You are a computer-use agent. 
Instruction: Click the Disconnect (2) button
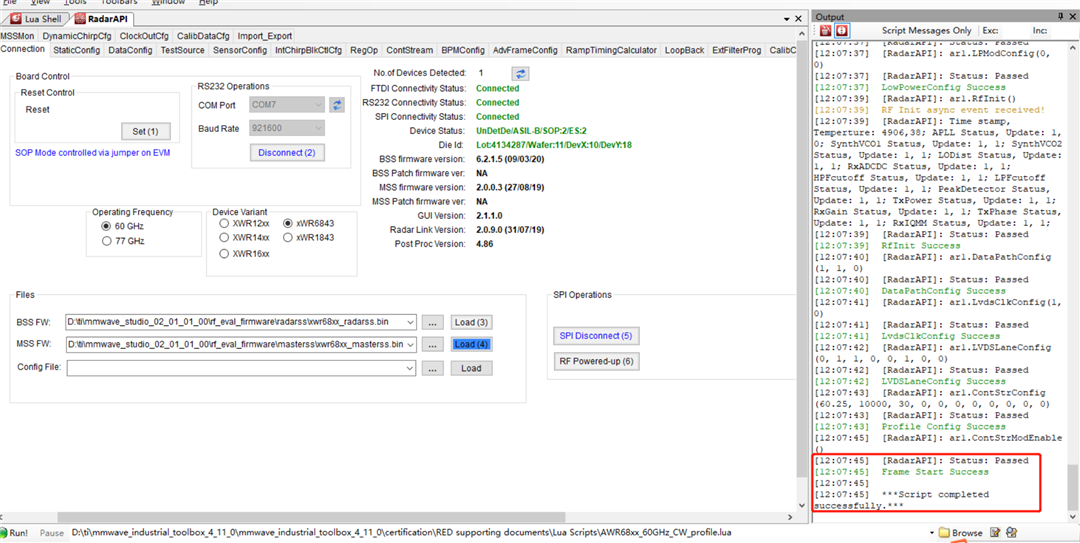coord(287,152)
